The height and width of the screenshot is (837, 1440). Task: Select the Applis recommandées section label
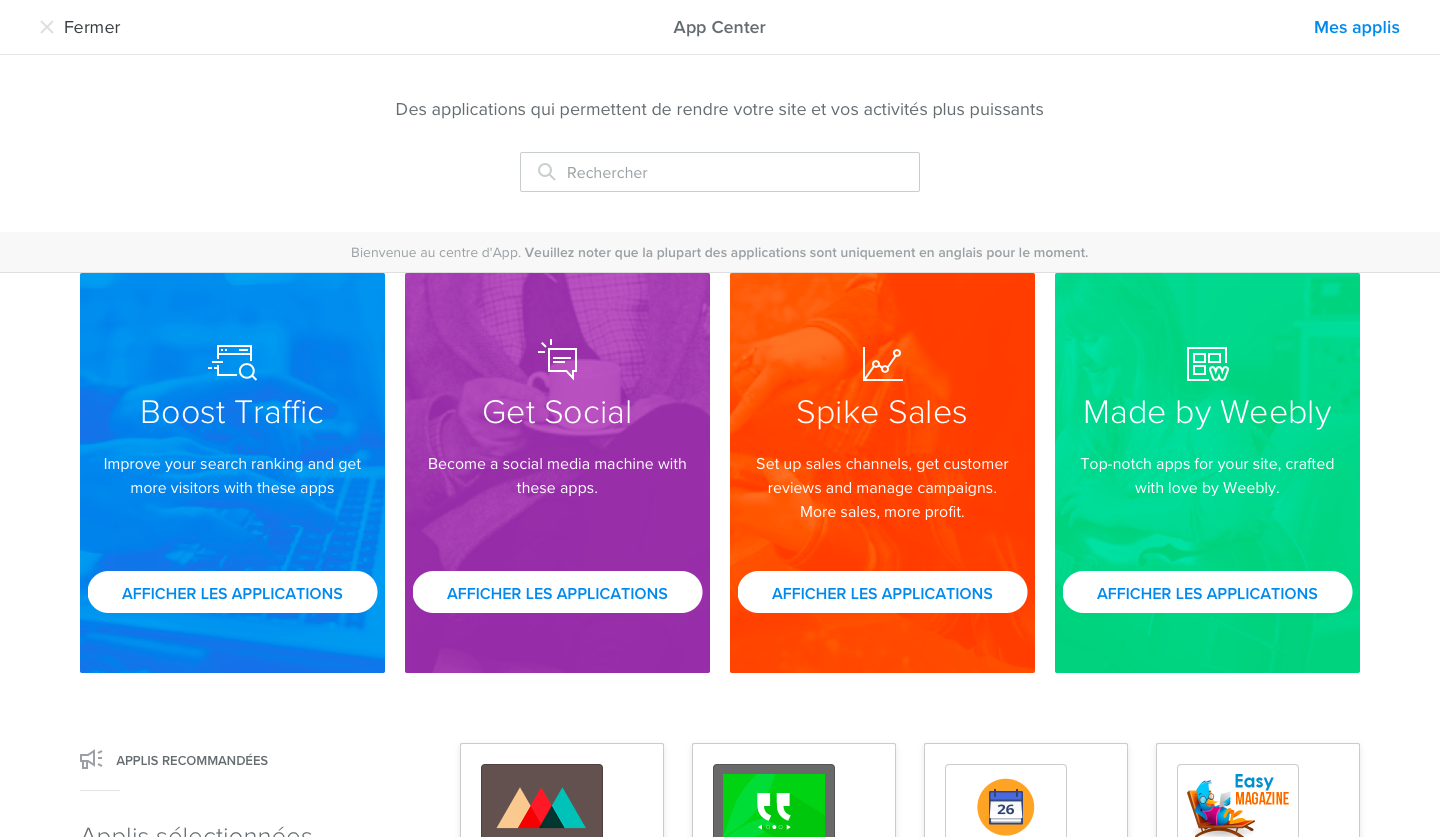[x=192, y=760]
